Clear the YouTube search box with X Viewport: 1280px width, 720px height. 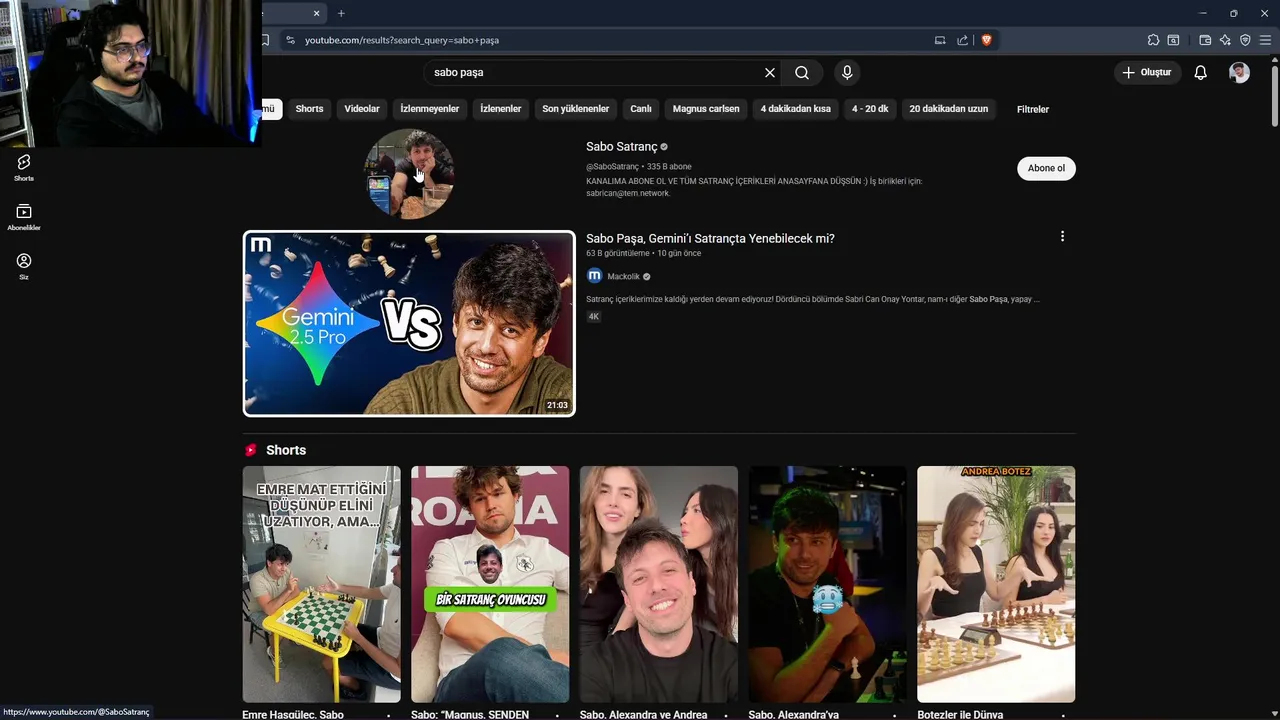770,72
